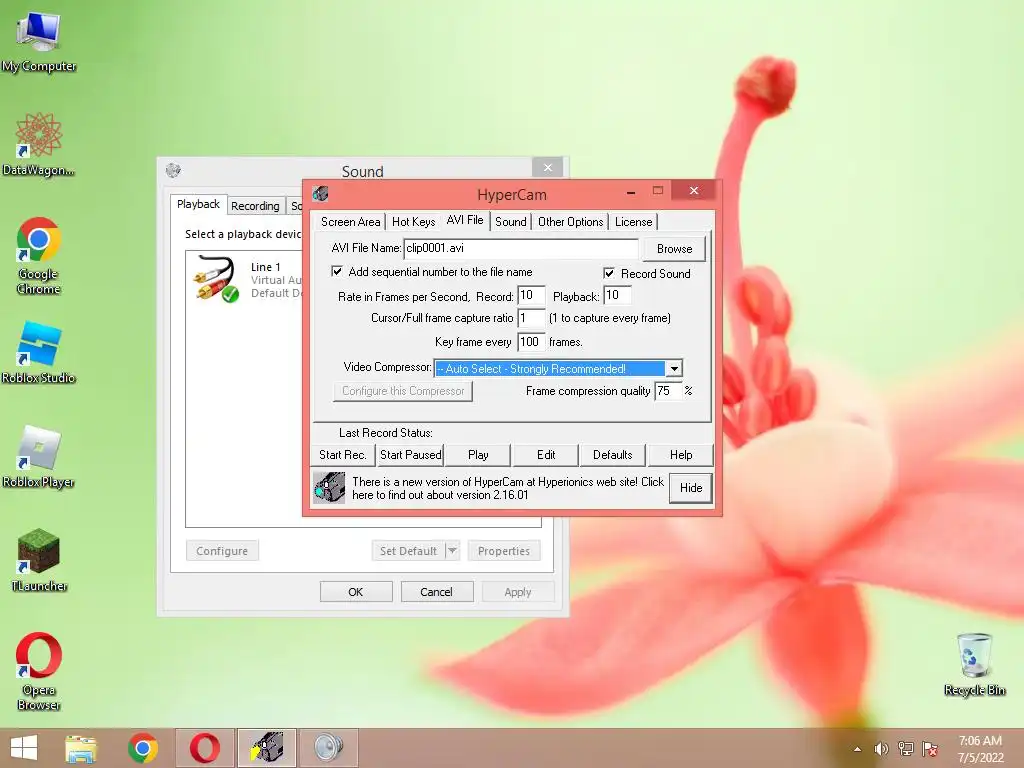Image resolution: width=1024 pixels, height=768 pixels.
Task: Click the taskbar clock showing 7:06 AM
Action: point(980,749)
